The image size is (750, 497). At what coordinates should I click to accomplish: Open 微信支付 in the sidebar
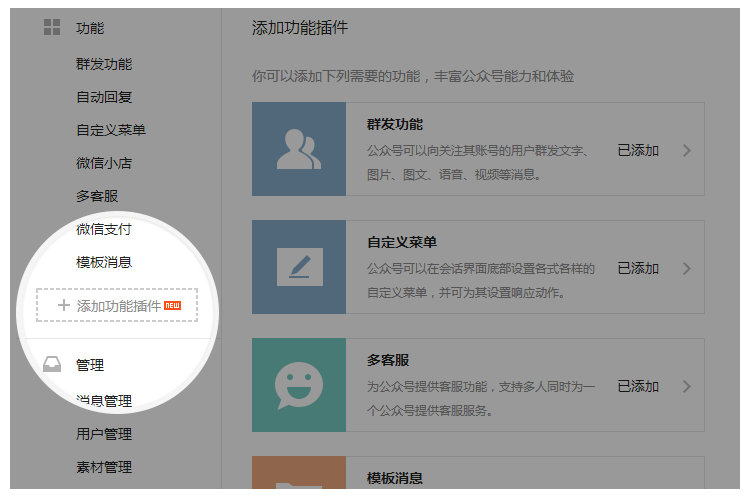[x=104, y=229]
